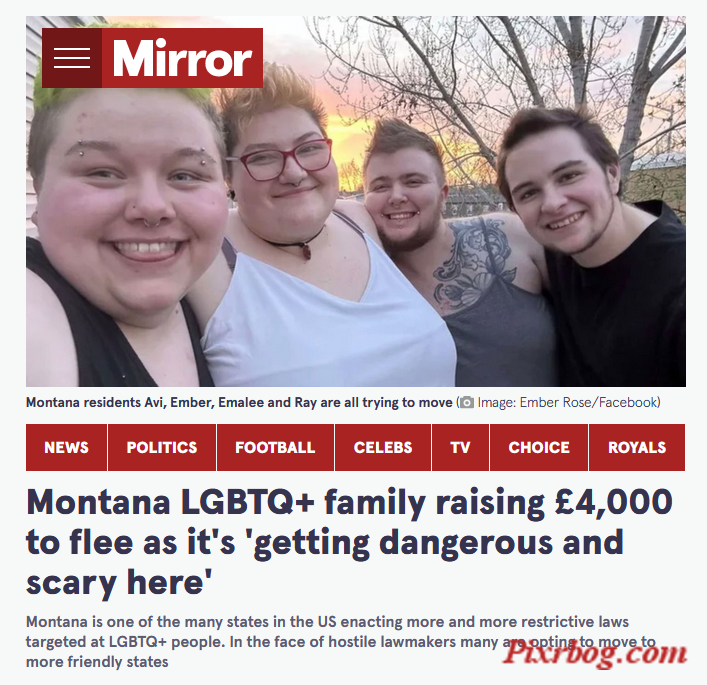Viewport: 707px width, 685px height.
Task: Open the hamburger menu beside Mirror logo
Action: (72, 58)
